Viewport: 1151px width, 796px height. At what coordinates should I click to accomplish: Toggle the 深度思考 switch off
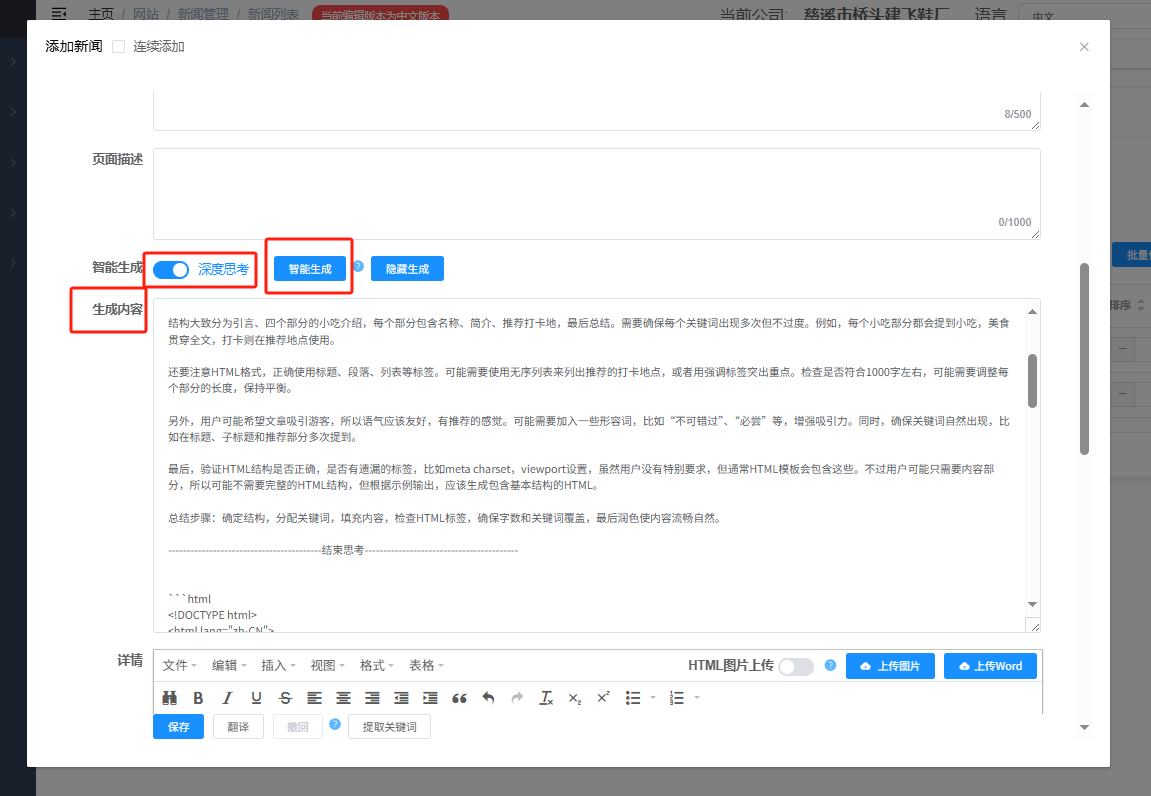tap(171, 269)
